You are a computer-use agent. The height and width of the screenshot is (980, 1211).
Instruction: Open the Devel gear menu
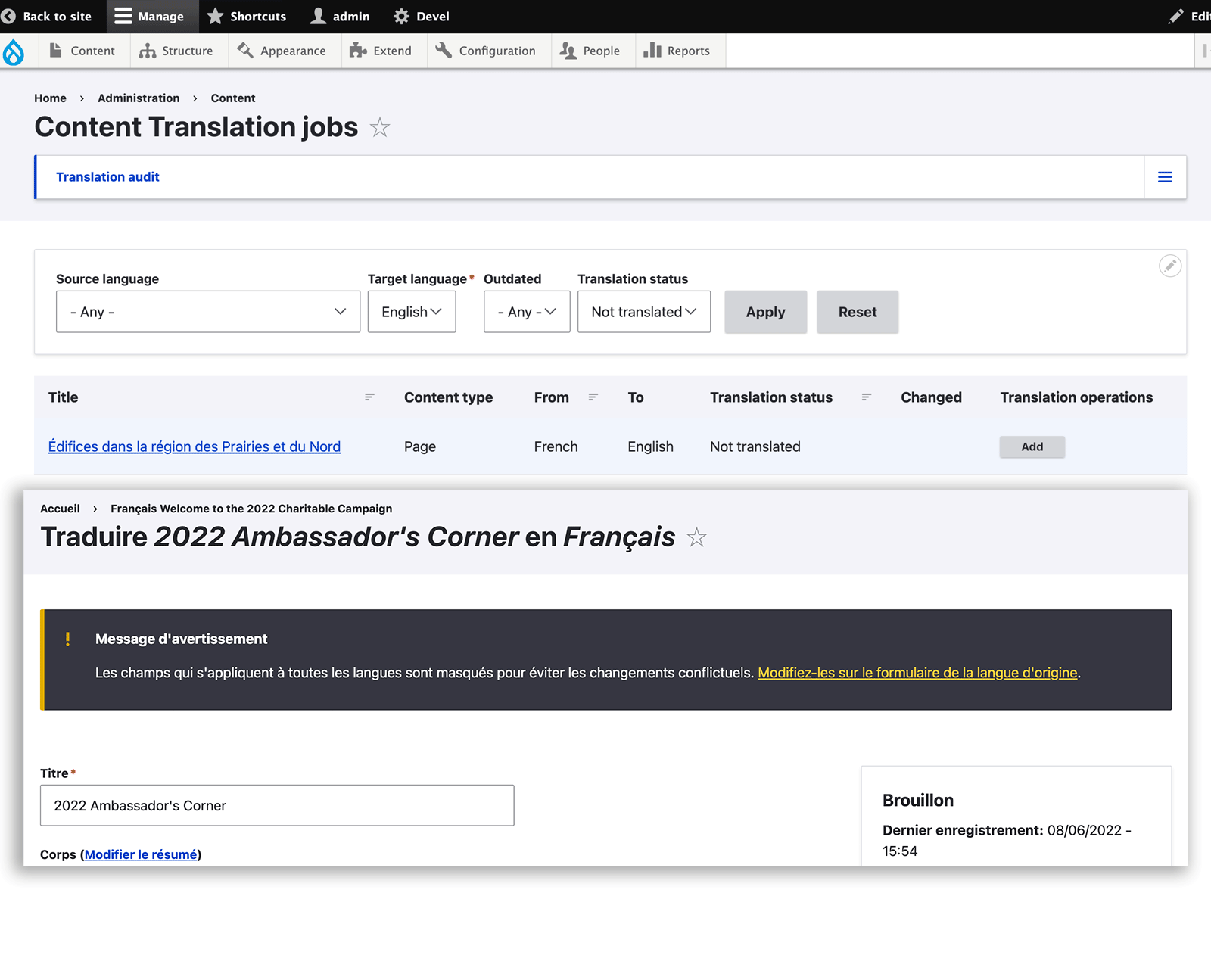point(422,17)
